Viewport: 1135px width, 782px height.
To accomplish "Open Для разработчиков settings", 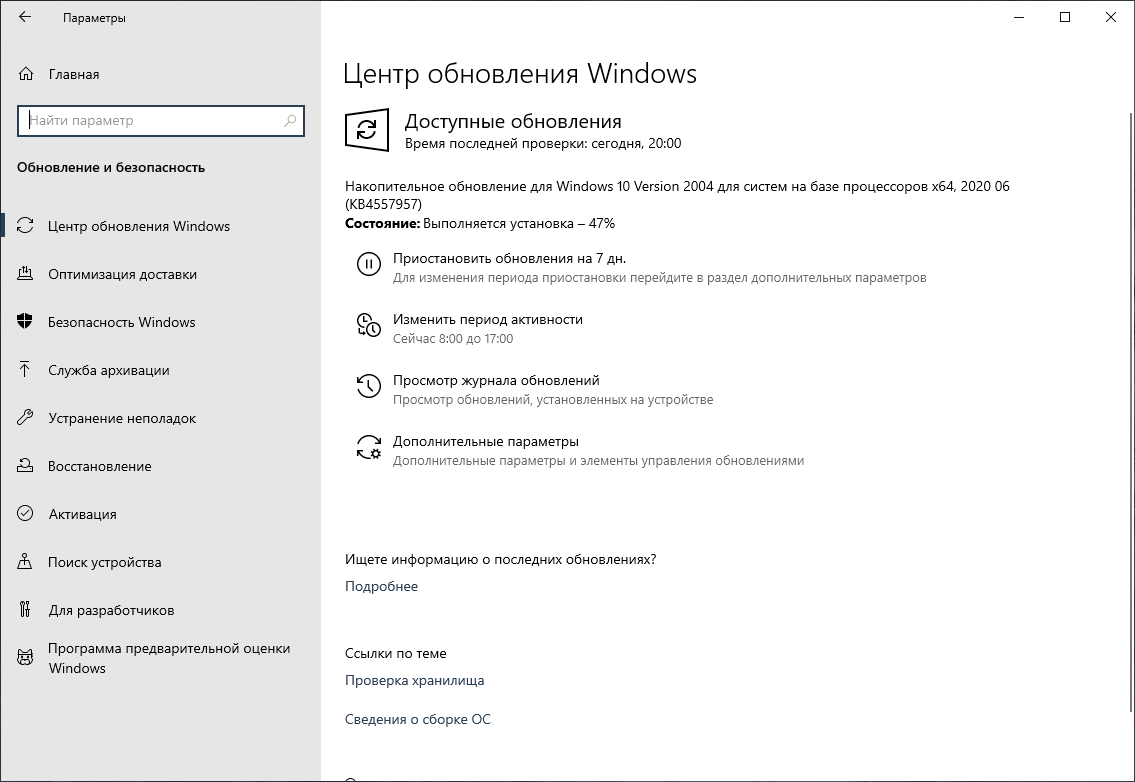I will click(110, 610).
